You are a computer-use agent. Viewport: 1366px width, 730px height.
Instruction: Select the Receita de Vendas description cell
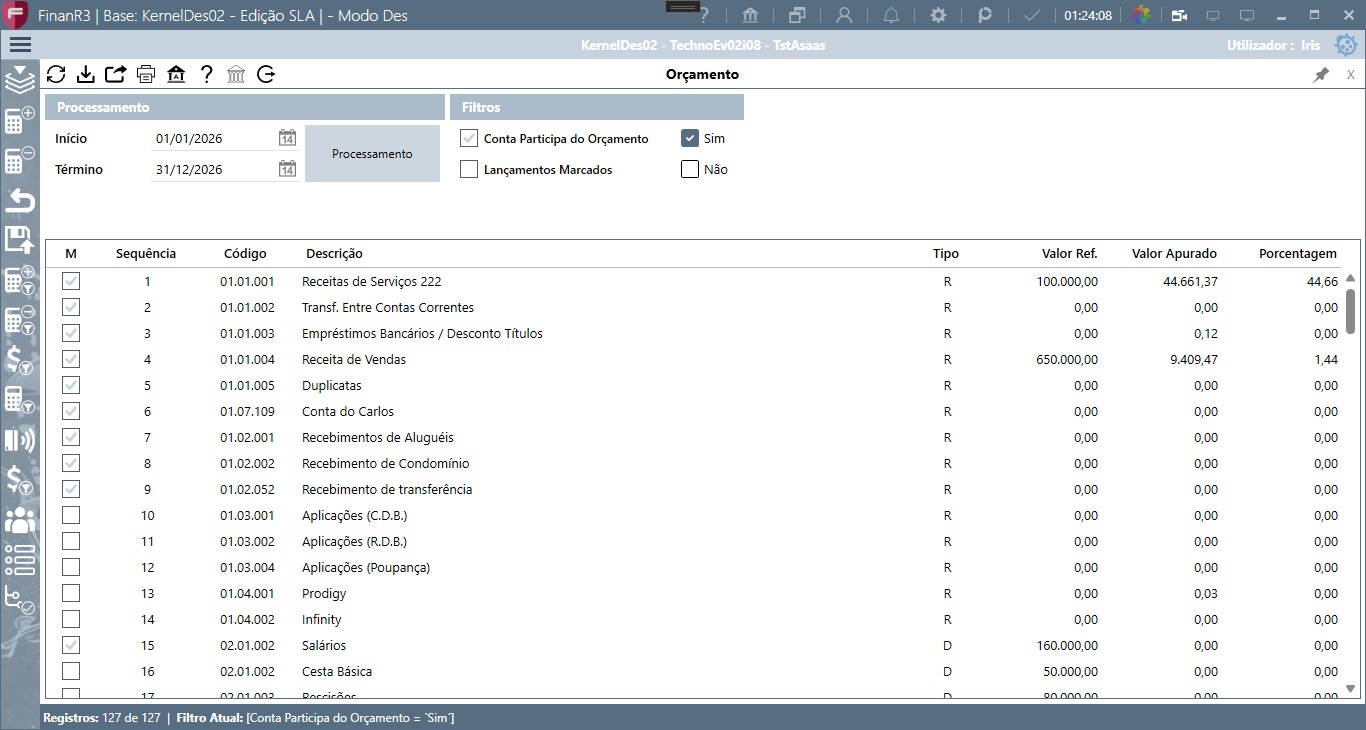pyautogui.click(x=354, y=359)
